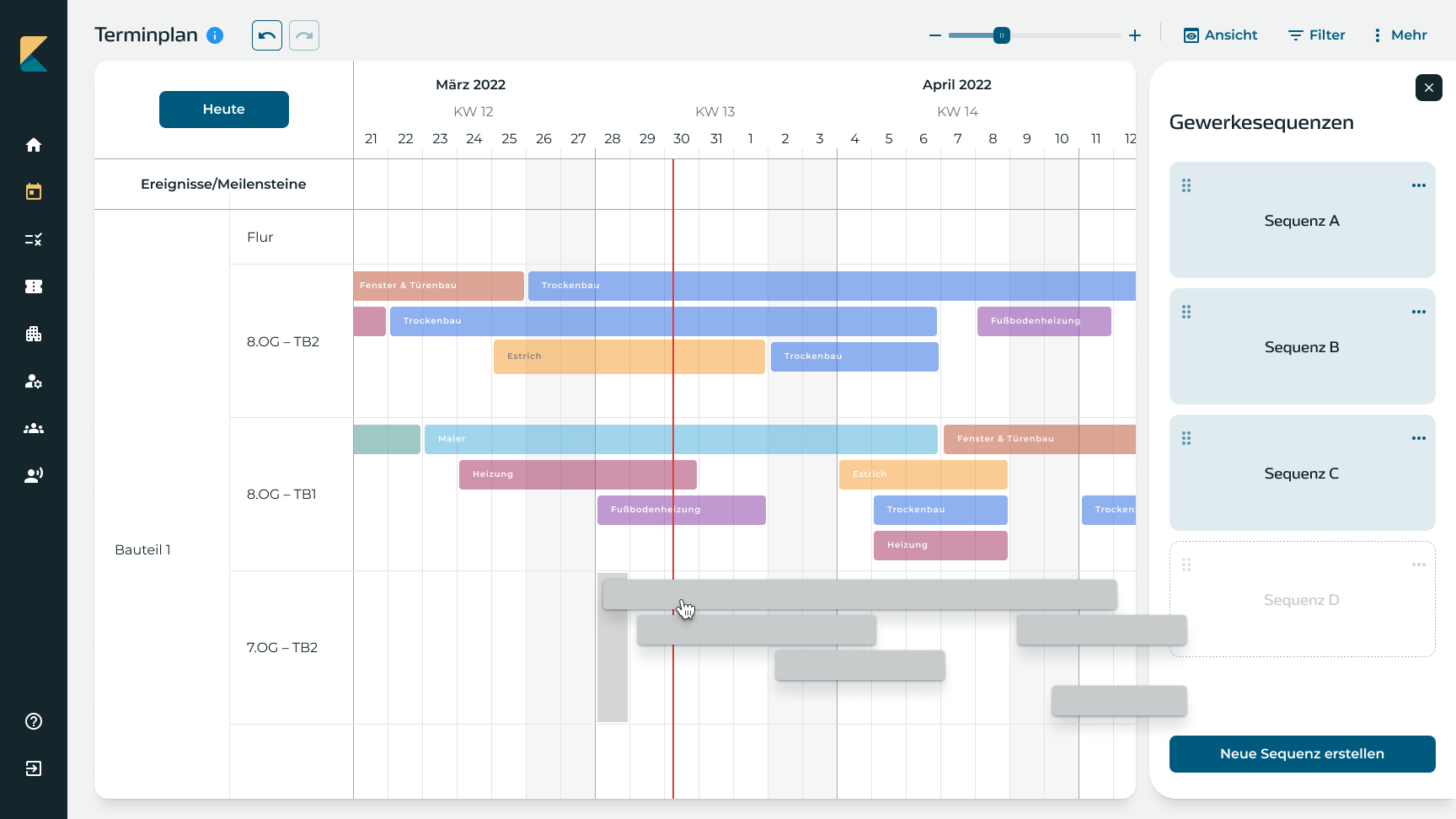Open the options menu of Sequenz B
This screenshot has width=1456, height=819.
click(1419, 312)
